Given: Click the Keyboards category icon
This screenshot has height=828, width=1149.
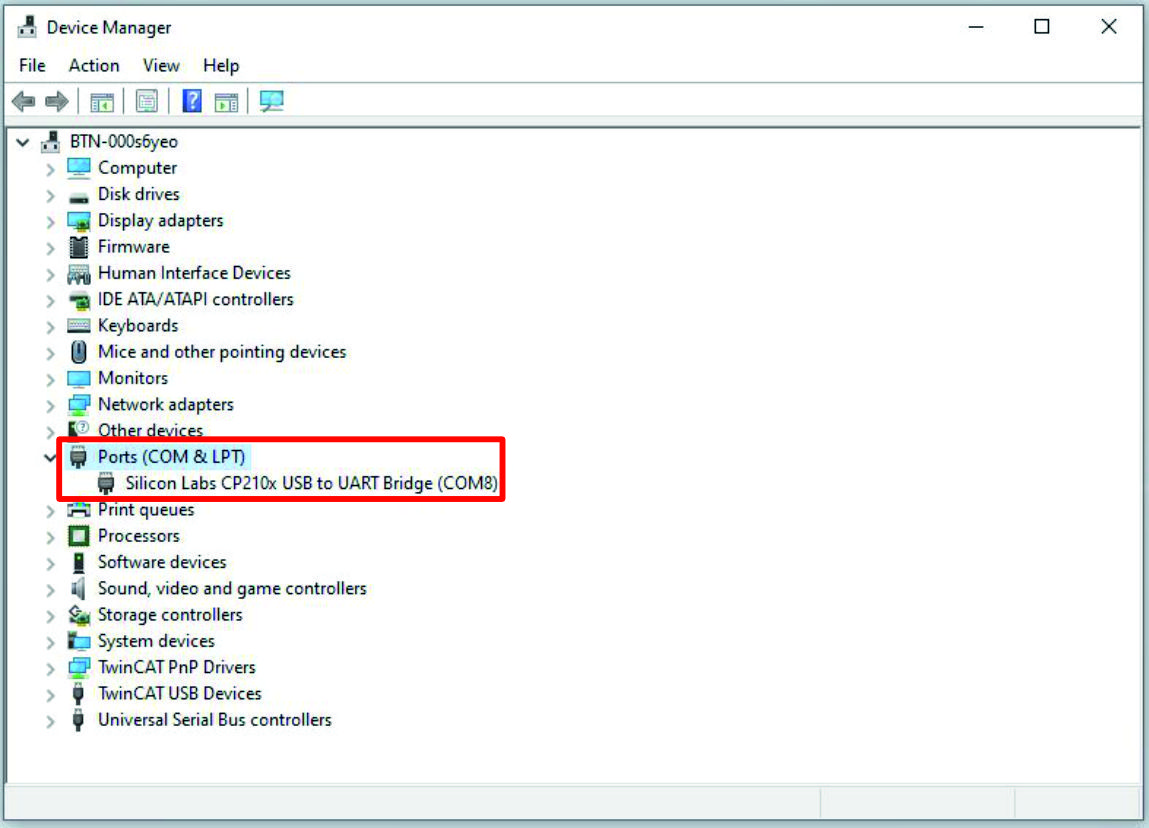Looking at the screenshot, I should (78, 325).
